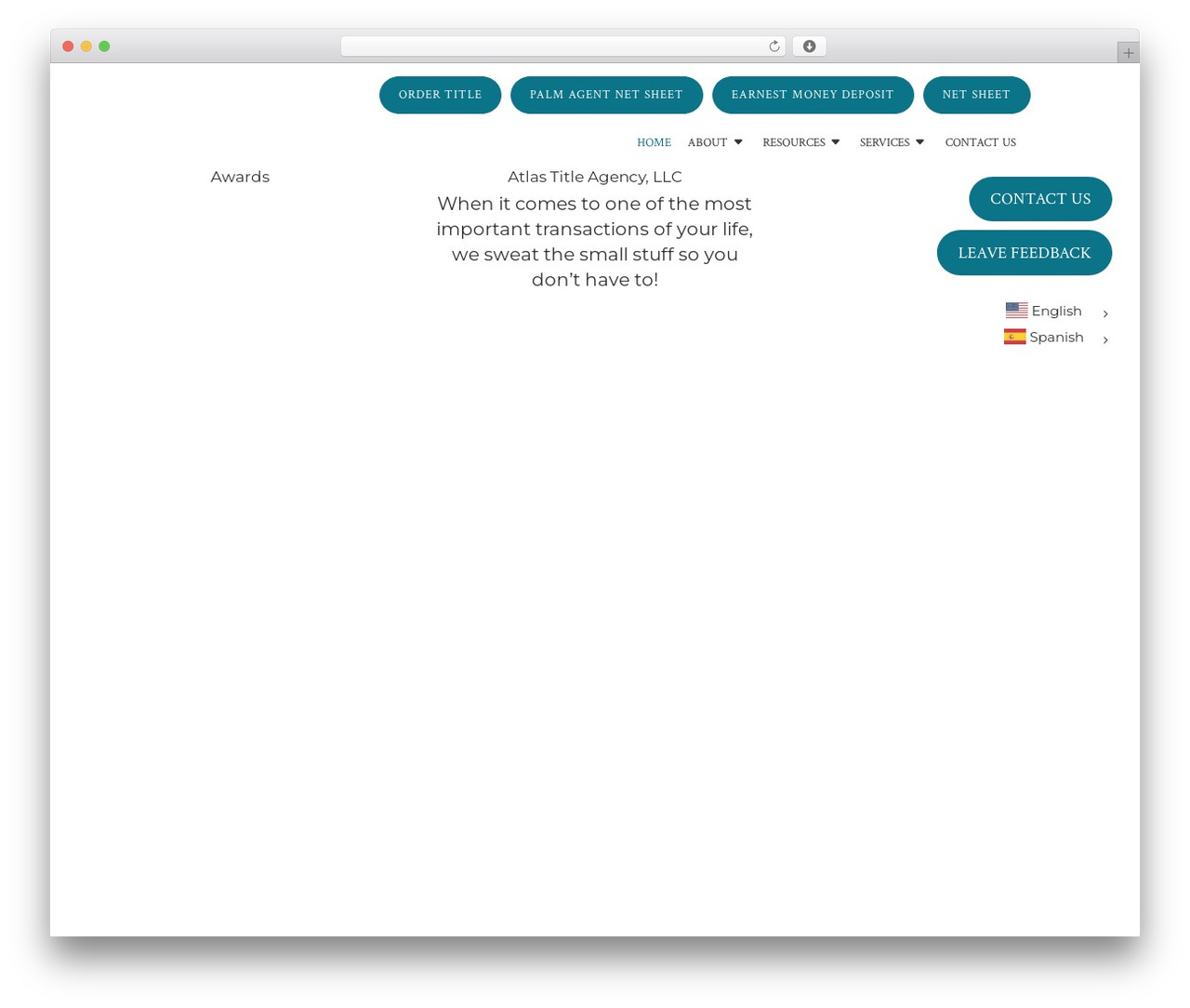Select the Spain flag icon
1190x1008 pixels.
point(1014,337)
